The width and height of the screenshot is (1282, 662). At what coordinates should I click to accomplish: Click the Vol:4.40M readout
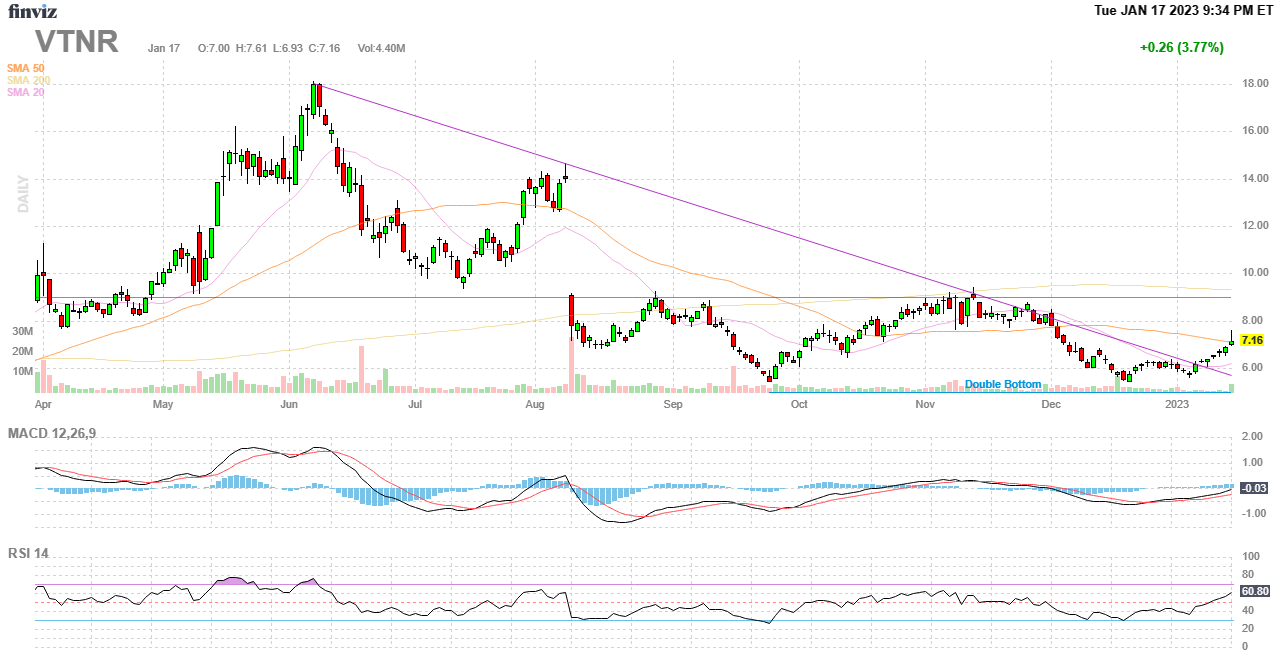pos(381,48)
